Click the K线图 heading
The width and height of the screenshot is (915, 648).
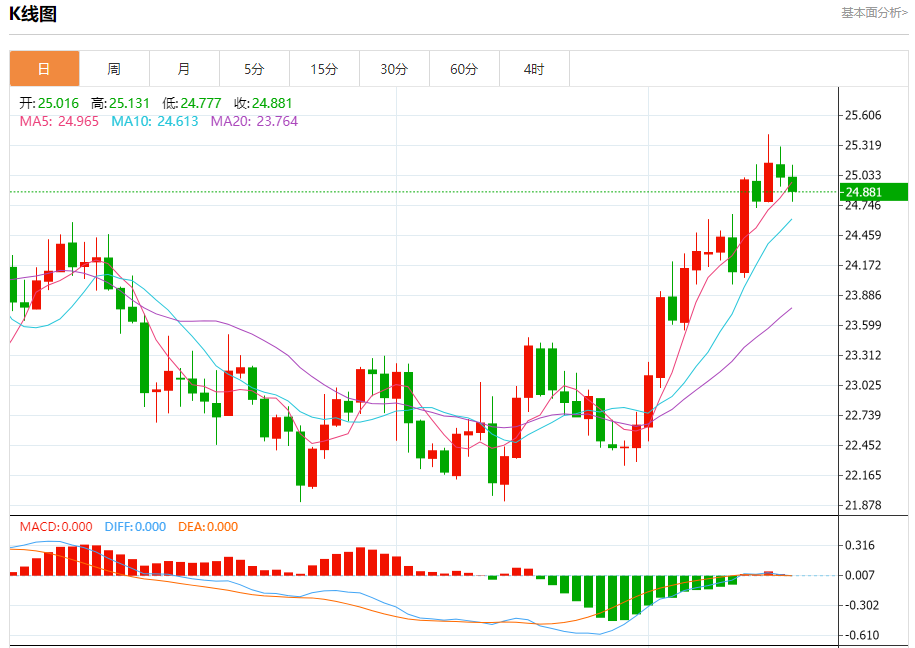[x=33, y=13]
